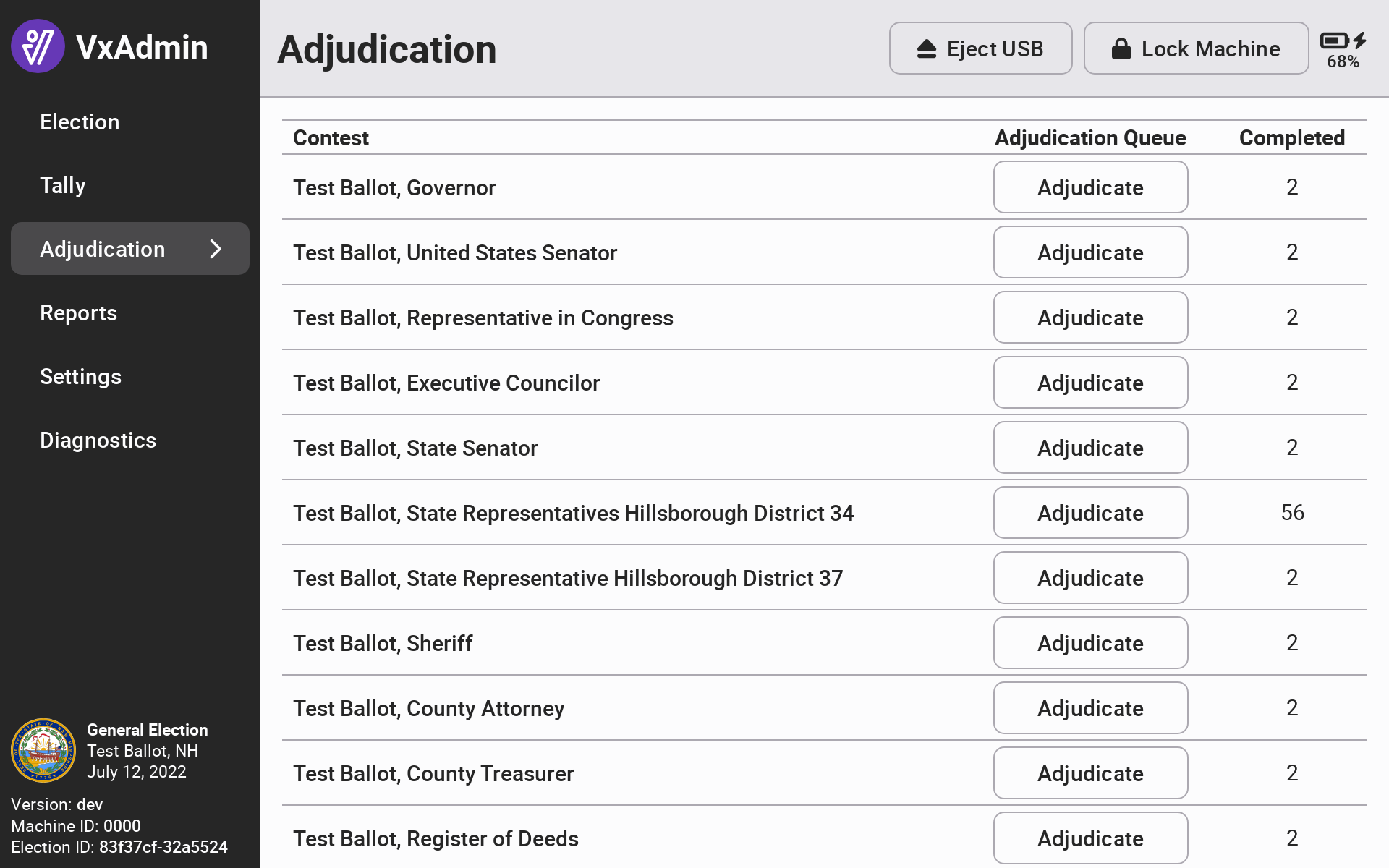1389x868 pixels.
Task: Open the Election menu item
Action: coord(80,122)
